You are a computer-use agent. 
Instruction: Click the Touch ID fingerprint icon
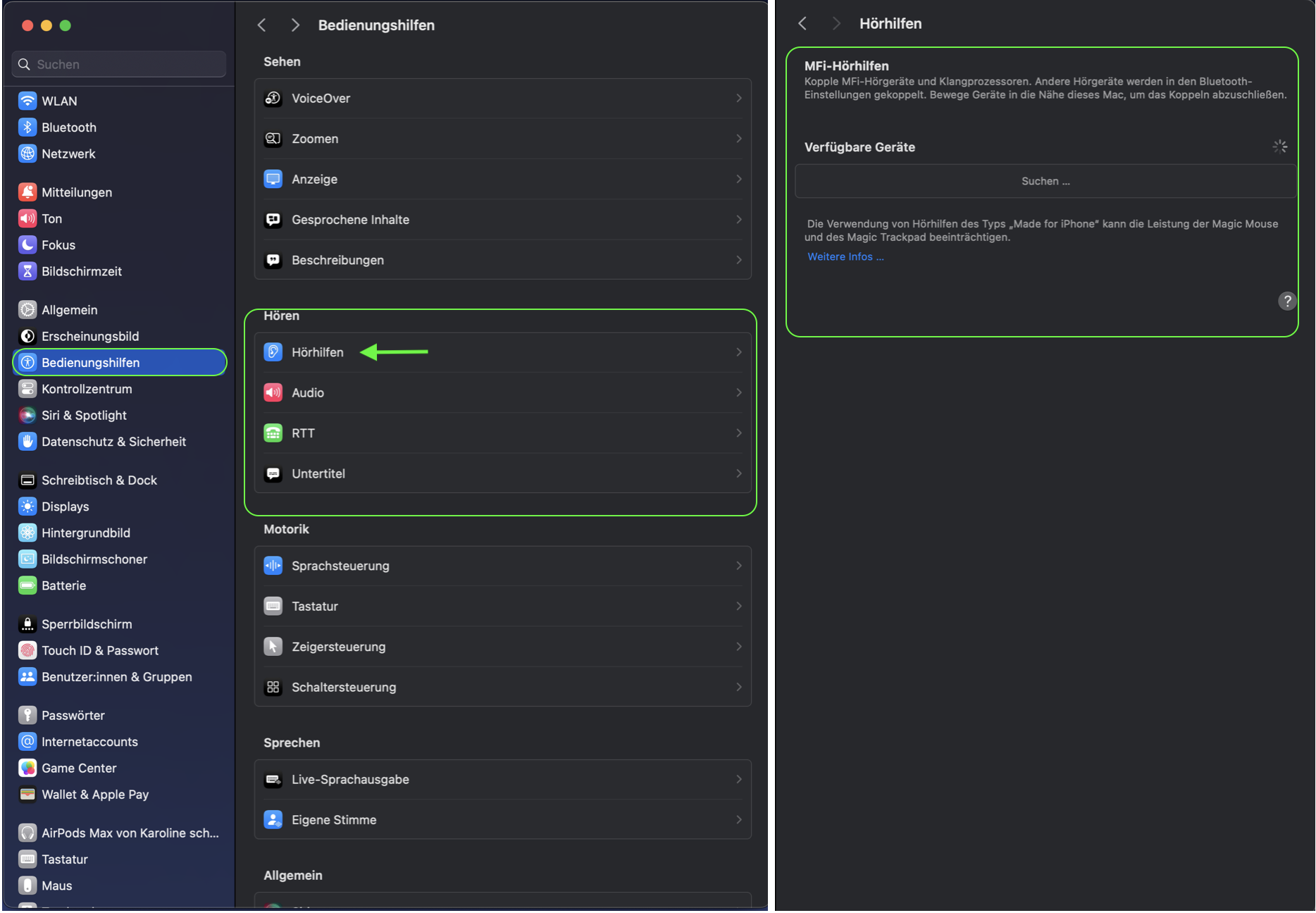(27, 651)
